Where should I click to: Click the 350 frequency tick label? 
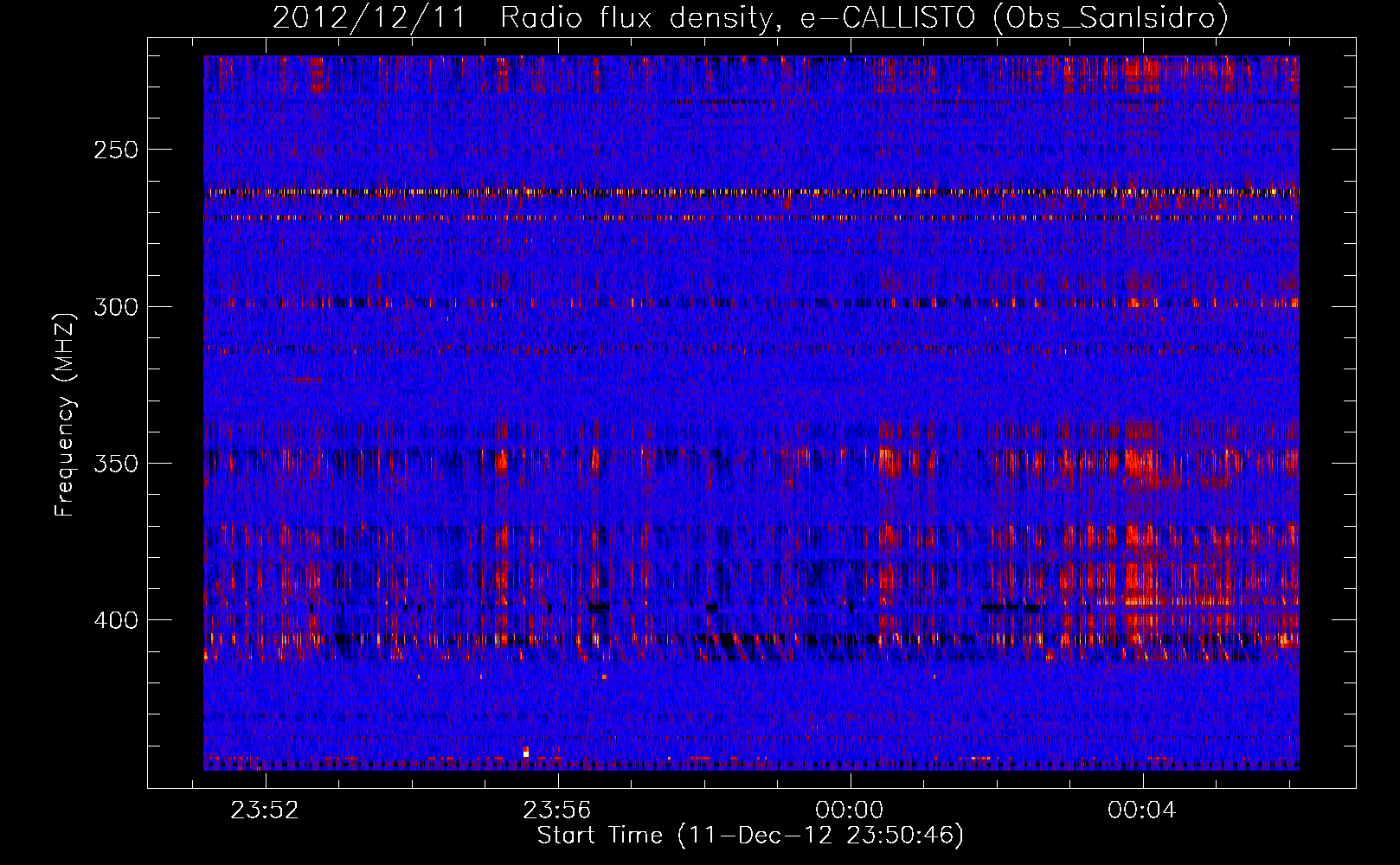click(x=115, y=464)
